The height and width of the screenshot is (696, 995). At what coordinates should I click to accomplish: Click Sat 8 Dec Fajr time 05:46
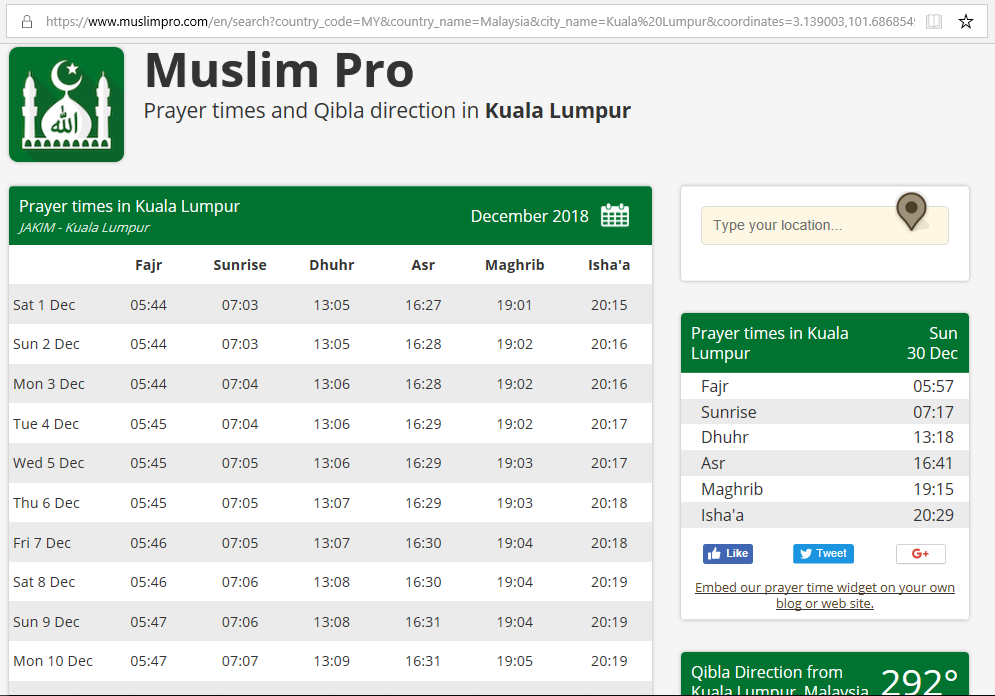tap(148, 582)
